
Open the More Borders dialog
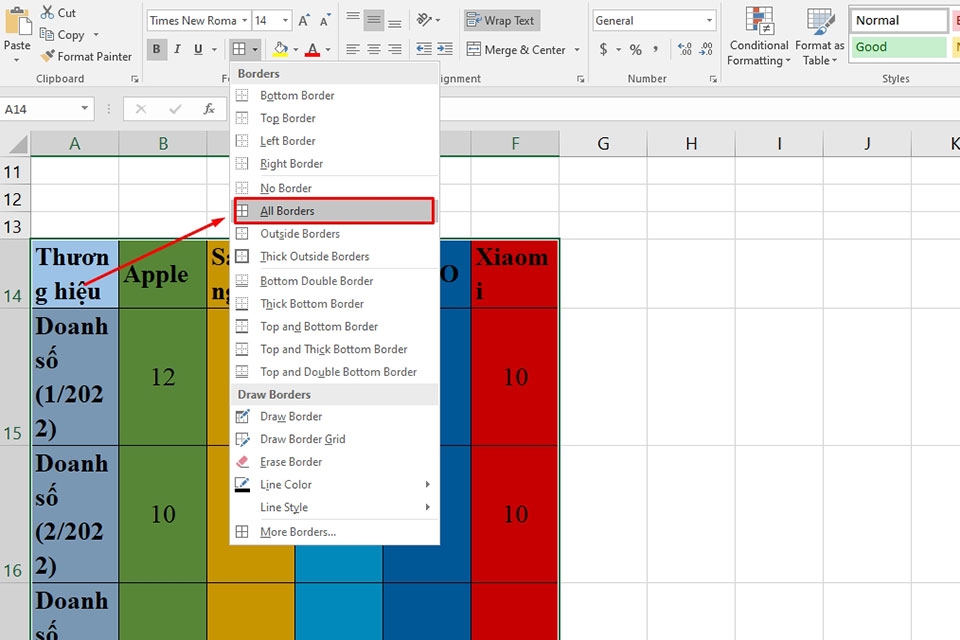click(x=297, y=532)
